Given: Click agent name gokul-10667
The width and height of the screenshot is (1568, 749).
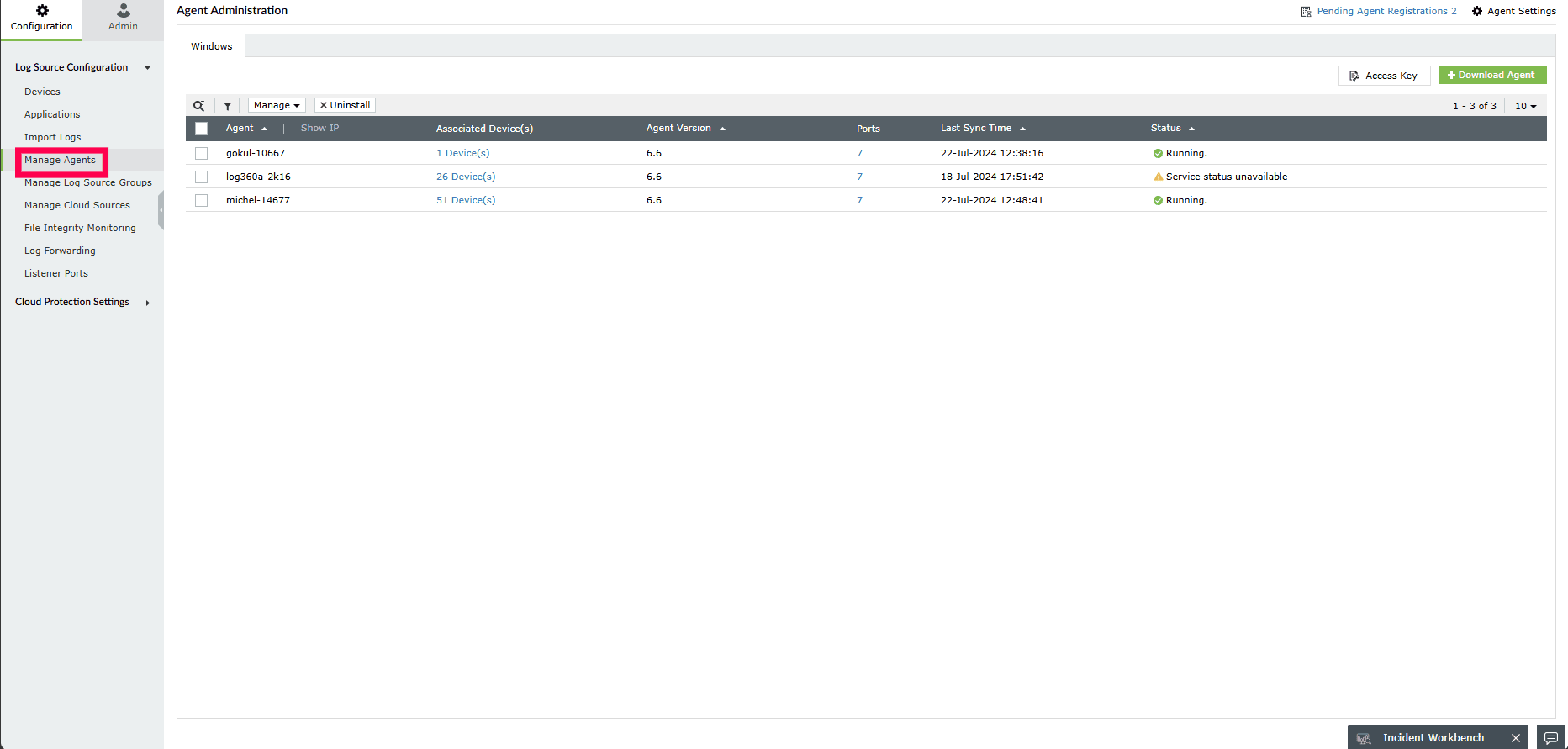Looking at the screenshot, I should coord(256,153).
